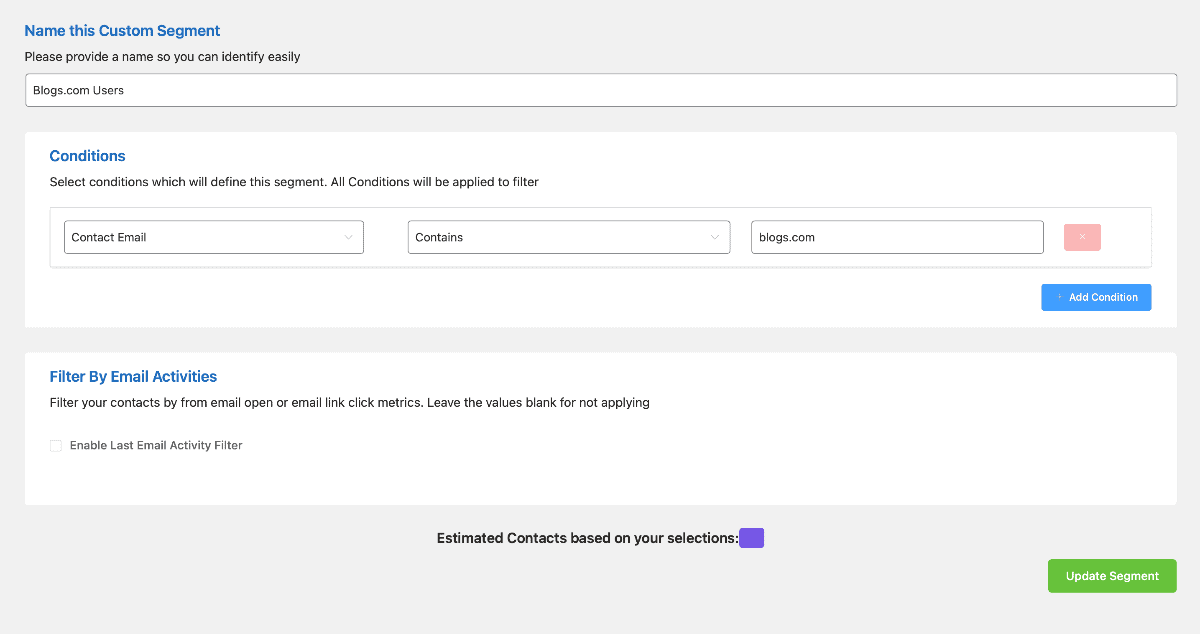Click the blogs.com condition value field
This screenshot has width=1200, height=634.
897,237
